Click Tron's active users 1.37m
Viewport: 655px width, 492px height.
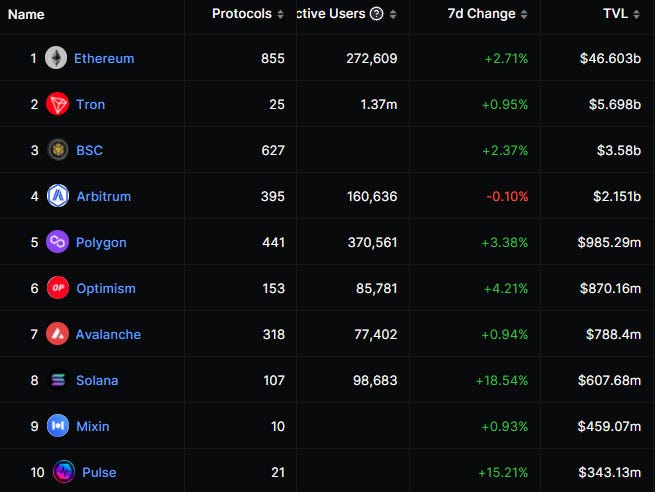pos(379,104)
